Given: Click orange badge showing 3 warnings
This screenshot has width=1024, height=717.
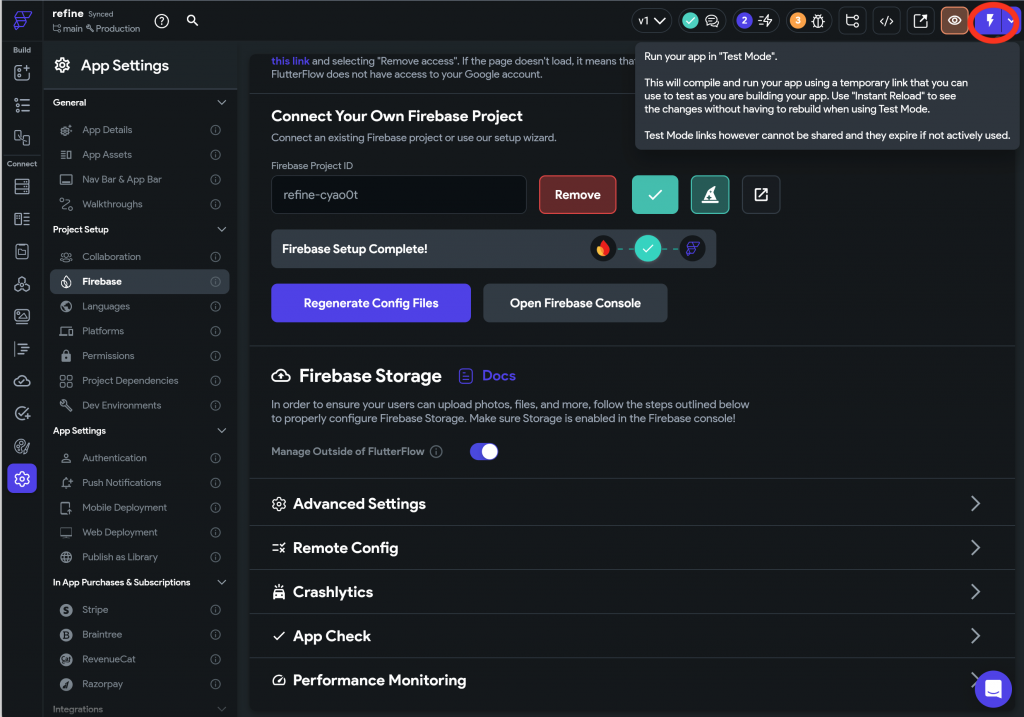Looking at the screenshot, I should pyautogui.click(x=797, y=21).
